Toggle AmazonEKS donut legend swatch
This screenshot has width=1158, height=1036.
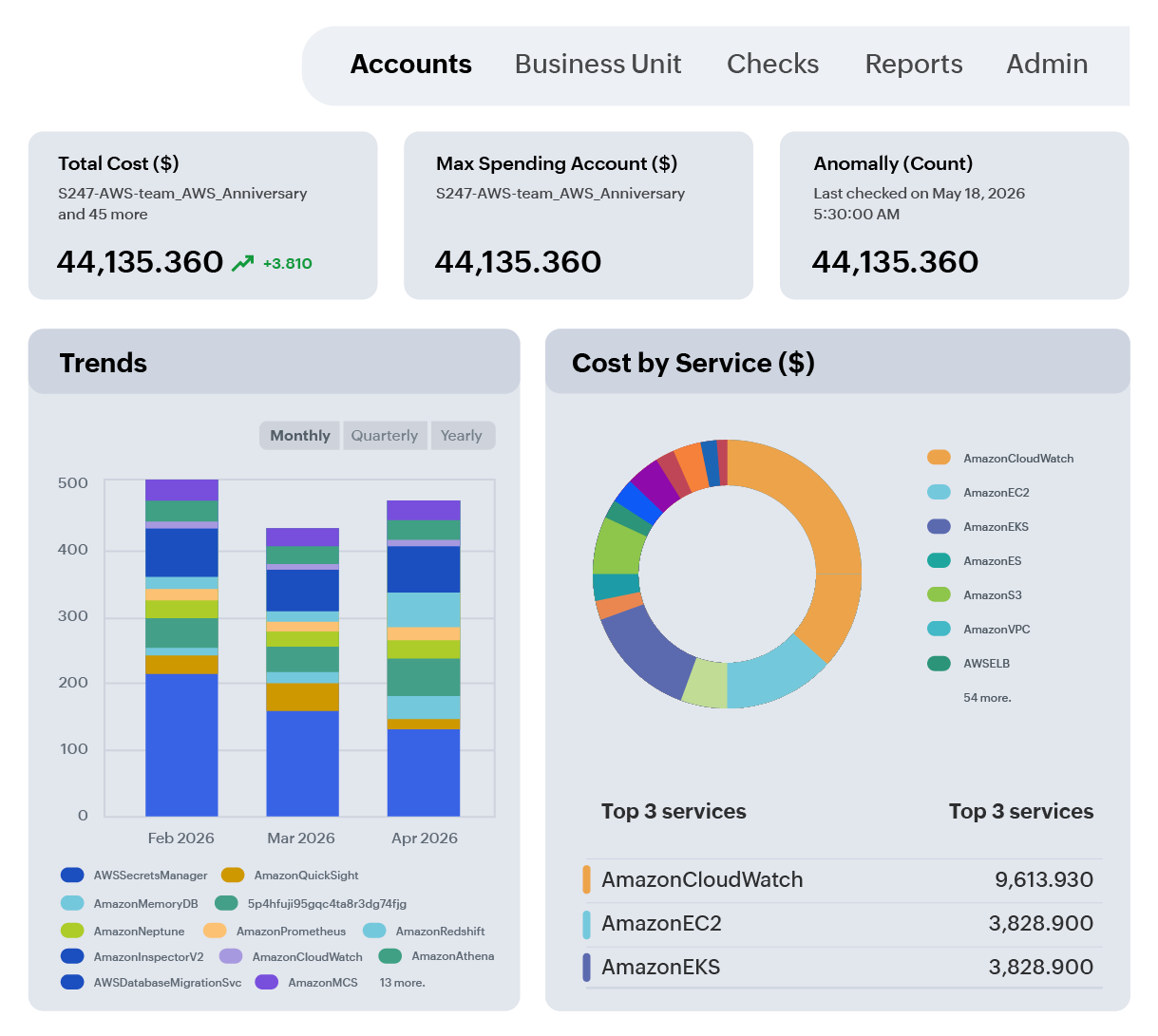939,526
